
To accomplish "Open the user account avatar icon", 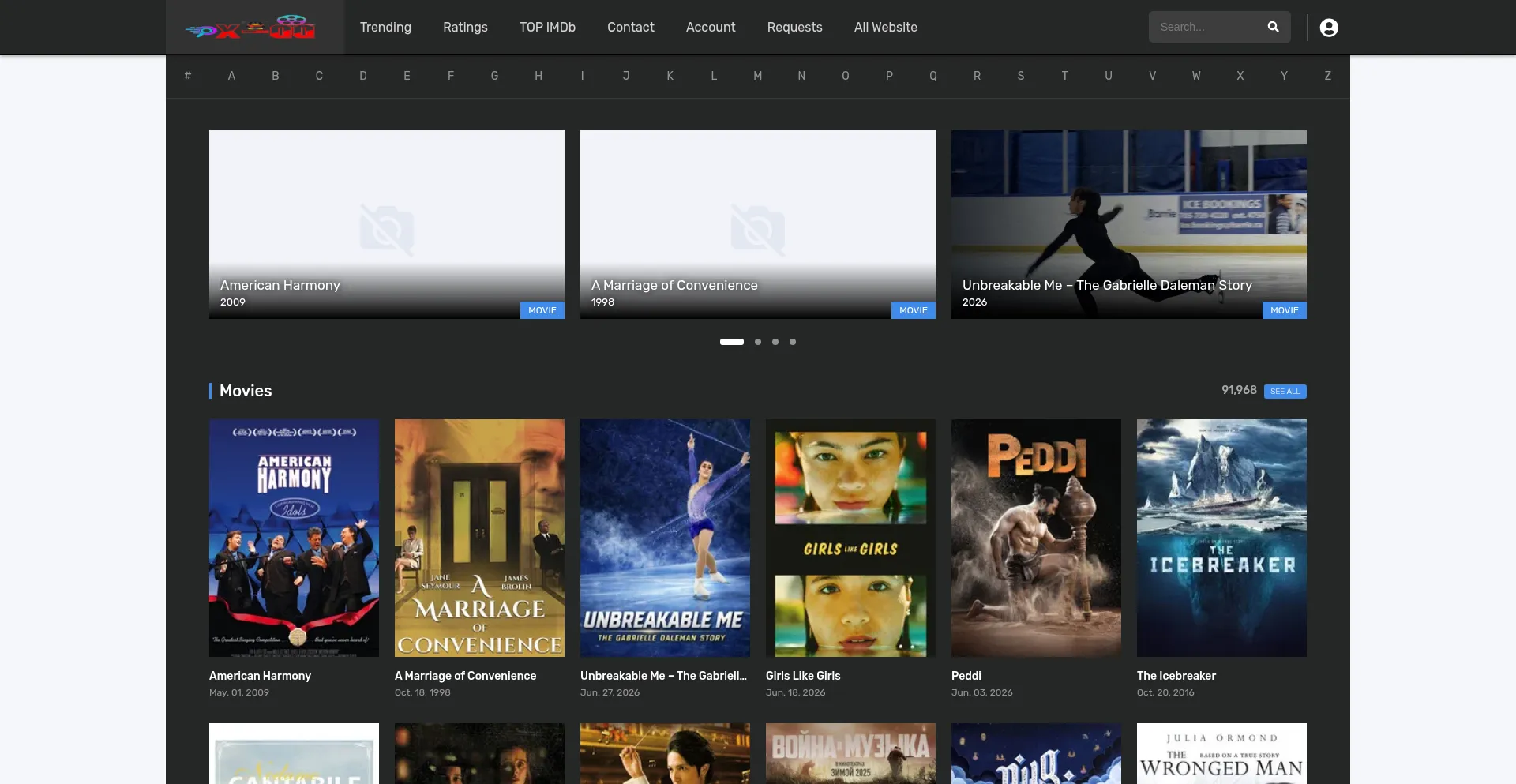I will pyautogui.click(x=1329, y=28).
